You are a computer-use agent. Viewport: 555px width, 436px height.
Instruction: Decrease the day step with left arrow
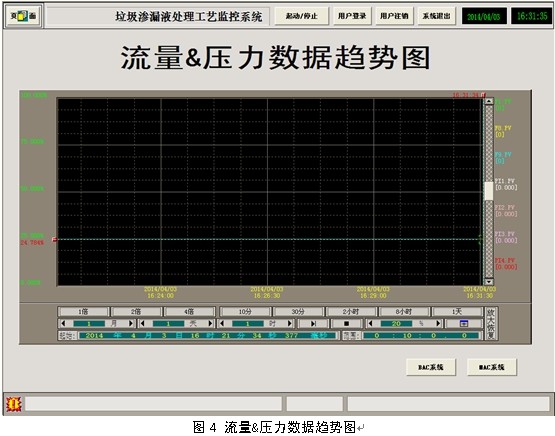(143, 323)
